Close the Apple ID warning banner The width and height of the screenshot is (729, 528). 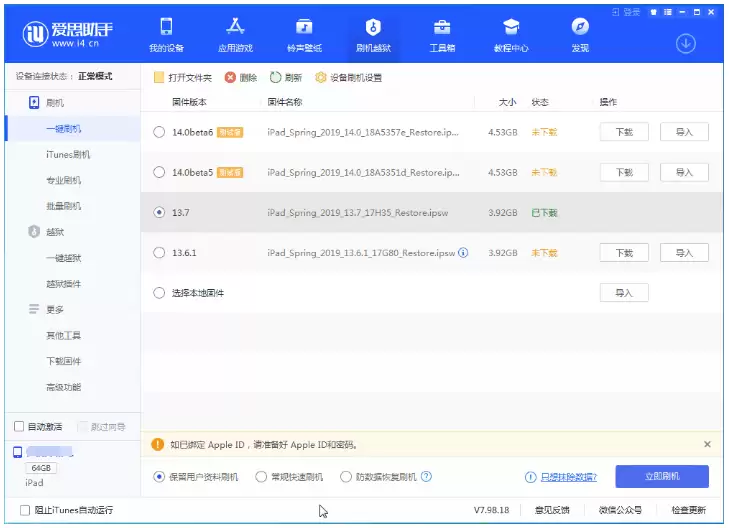coord(707,444)
